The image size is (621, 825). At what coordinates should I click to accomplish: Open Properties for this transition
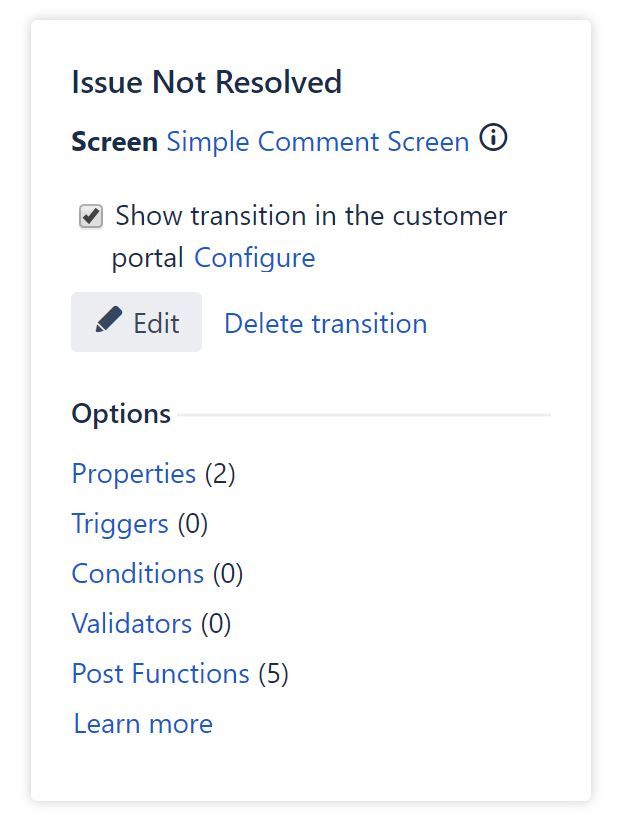point(133,474)
